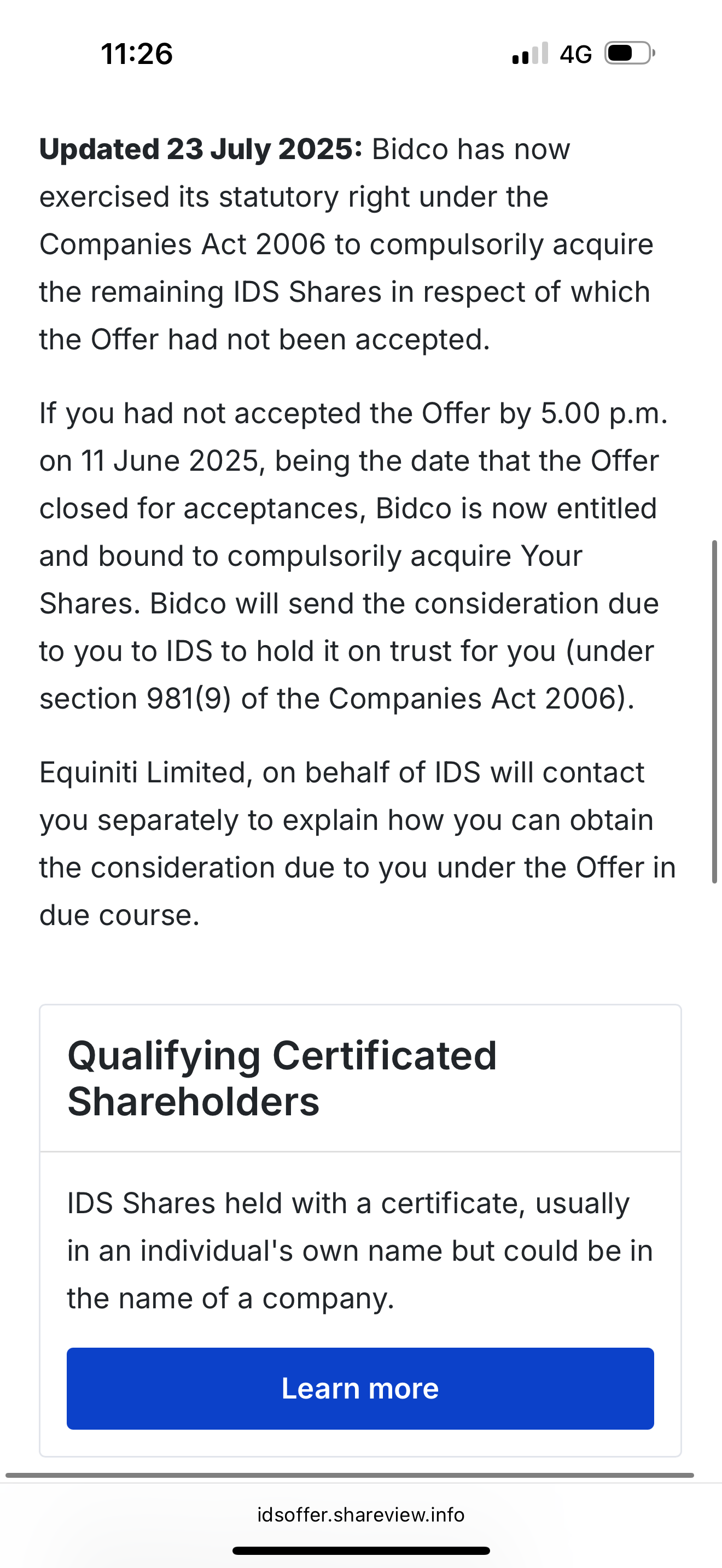Click the Learn more button
Screen dimensions: 722x1568
point(360,1389)
